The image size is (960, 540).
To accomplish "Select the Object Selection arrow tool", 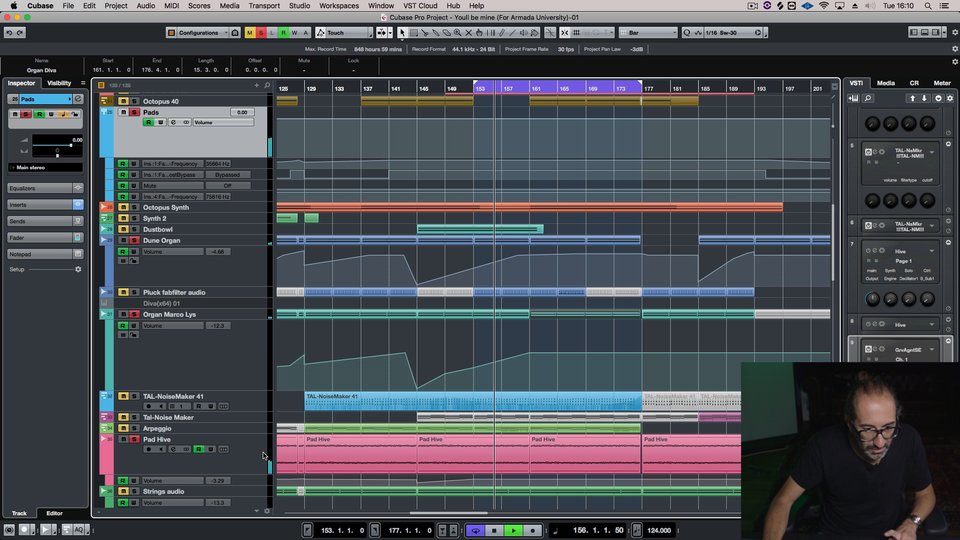I will point(402,32).
